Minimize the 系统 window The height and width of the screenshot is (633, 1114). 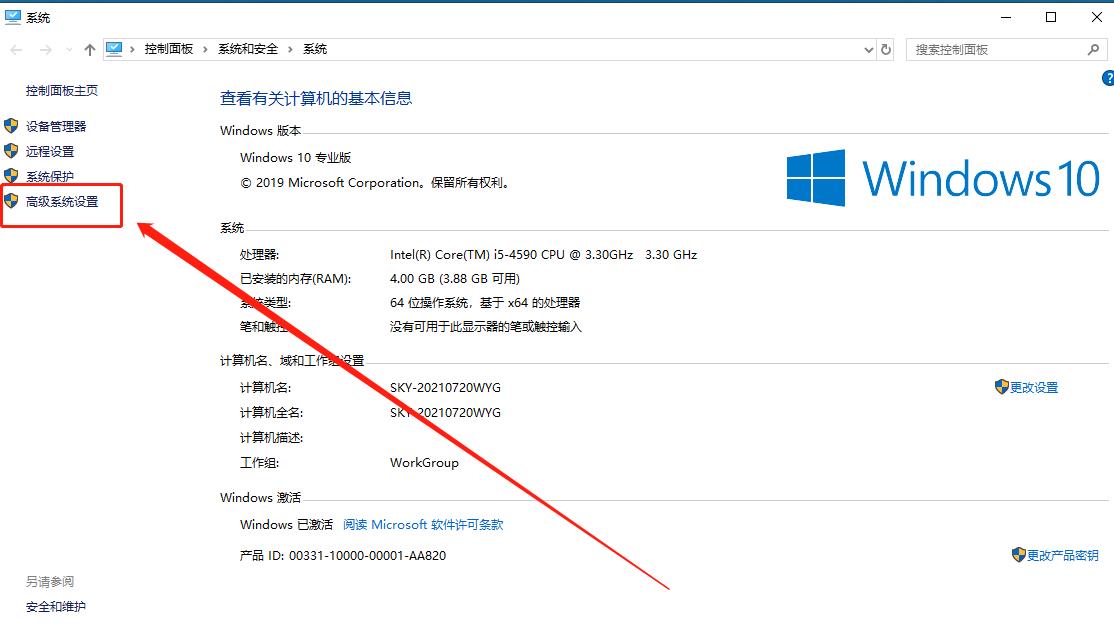1006,17
